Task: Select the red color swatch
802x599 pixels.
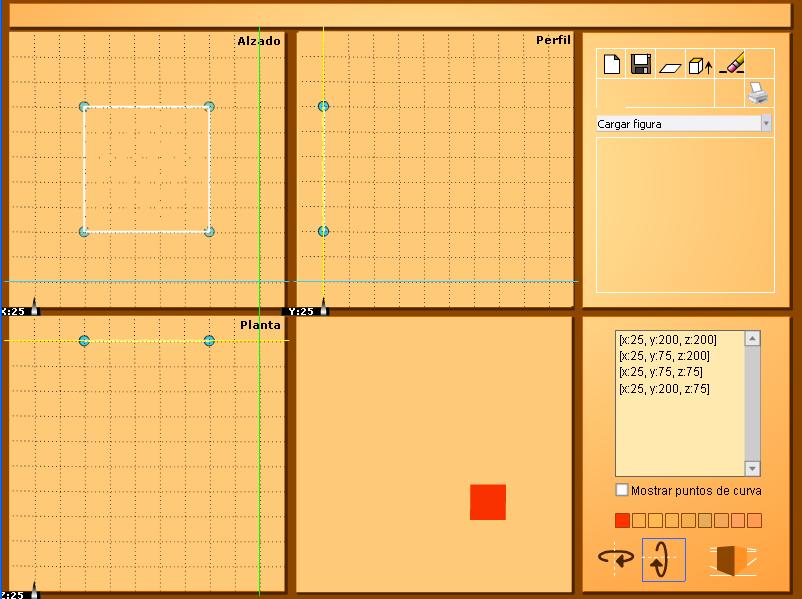Action: coord(622,520)
